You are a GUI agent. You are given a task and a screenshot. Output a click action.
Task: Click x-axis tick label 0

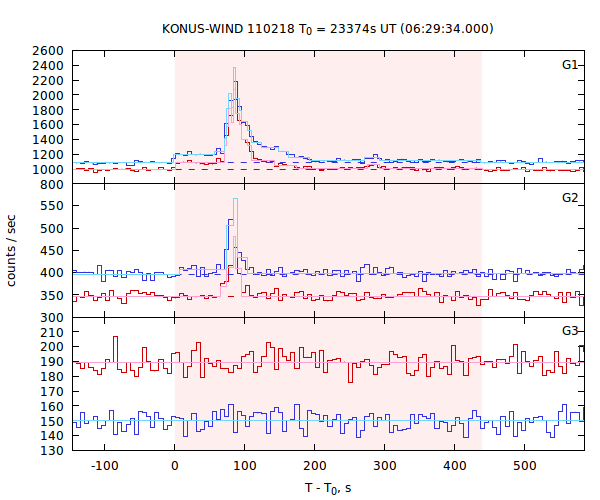click(174, 466)
